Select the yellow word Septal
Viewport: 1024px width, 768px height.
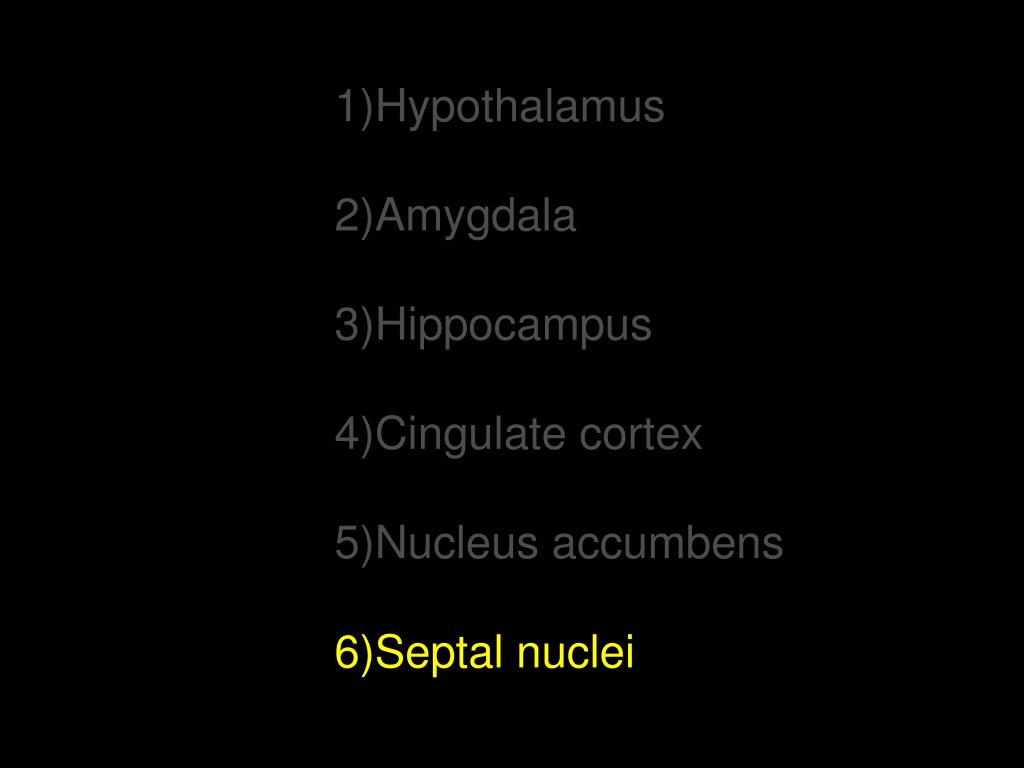pyautogui.click(x=441, y=652)
